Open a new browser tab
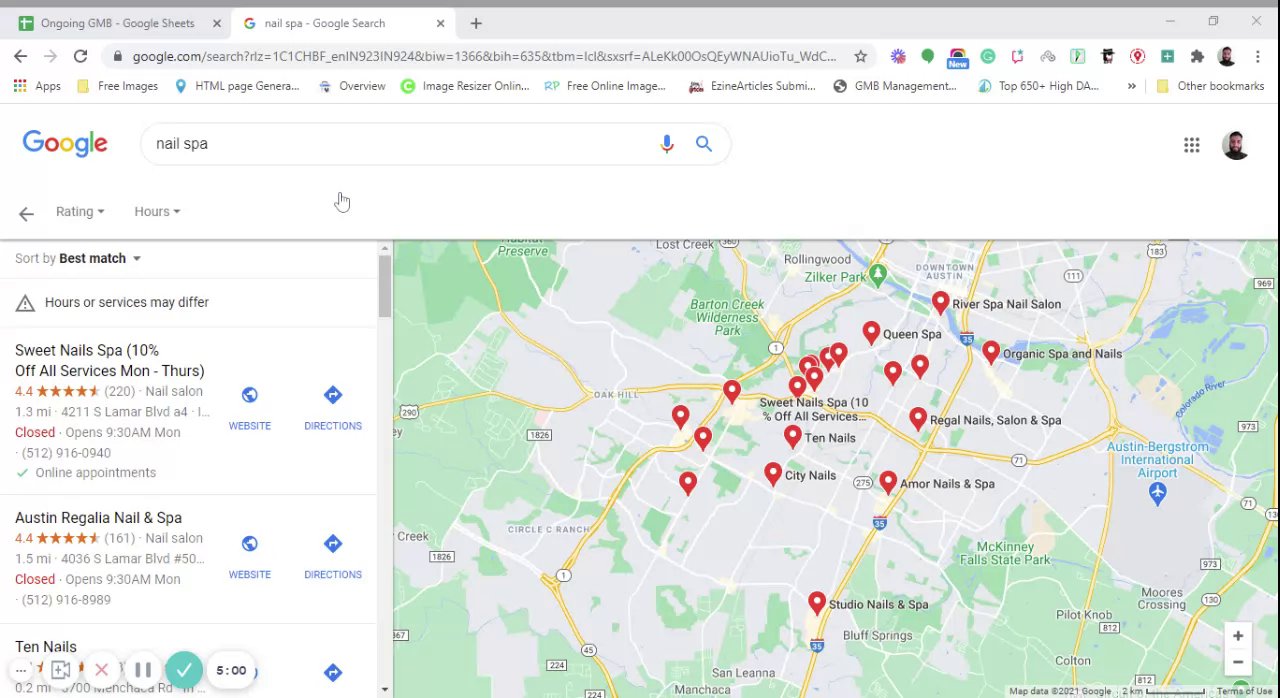This screenshot has width=1280, height=698. [476, 23]
